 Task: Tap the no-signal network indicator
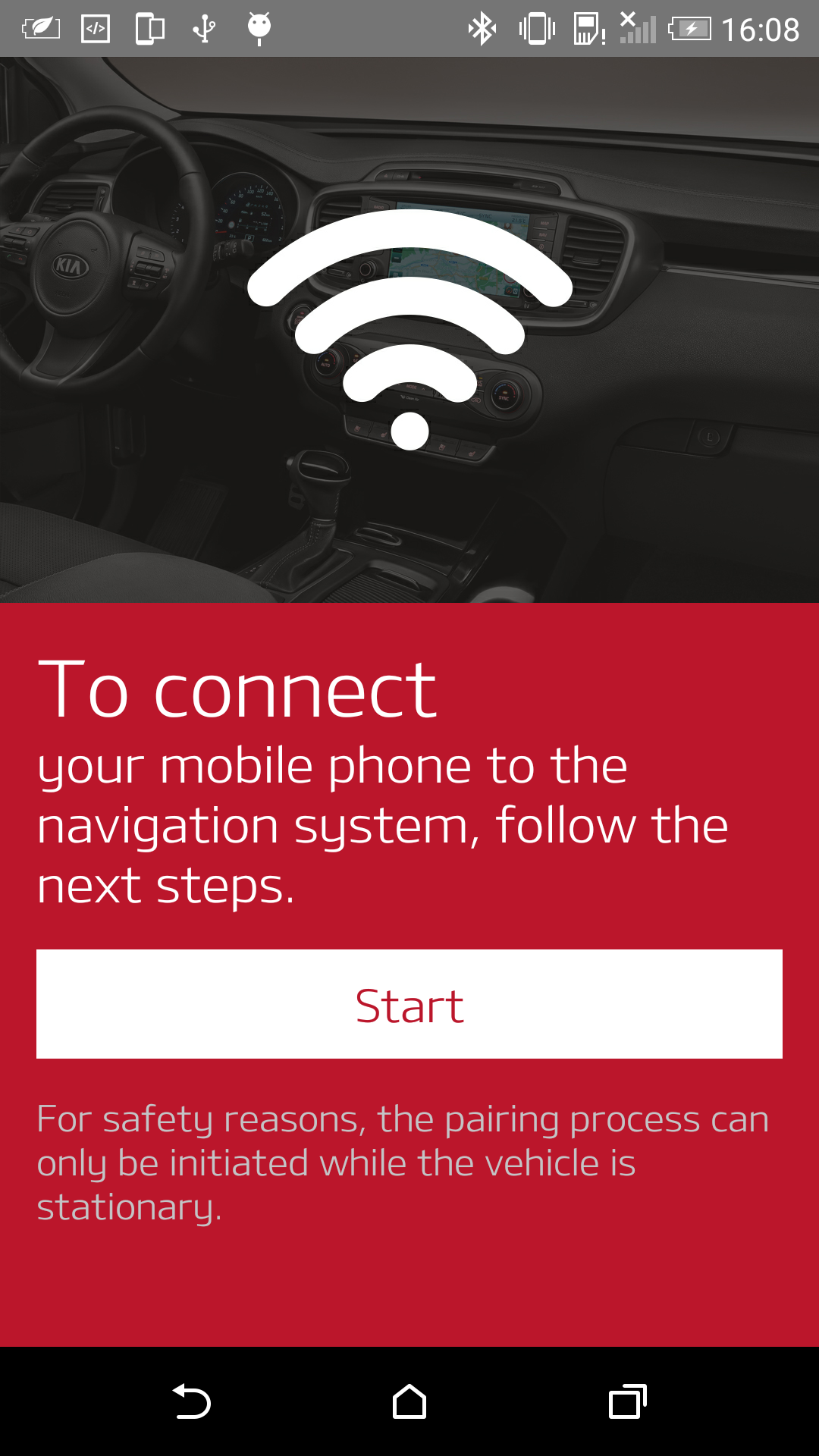point(638,28)
